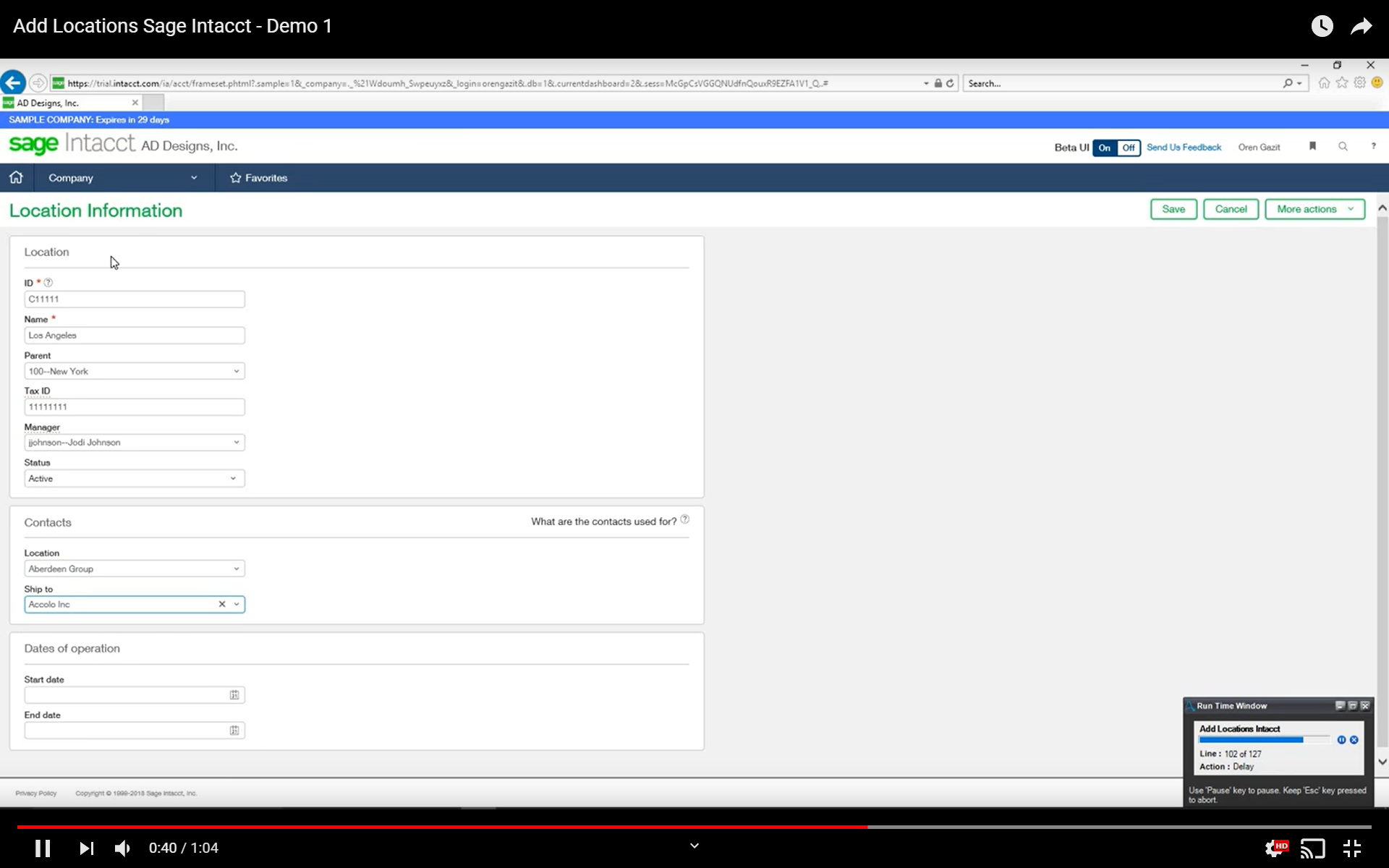Open browser home icon
The image size is (1389, 868).
click(x=1324, y=83)
